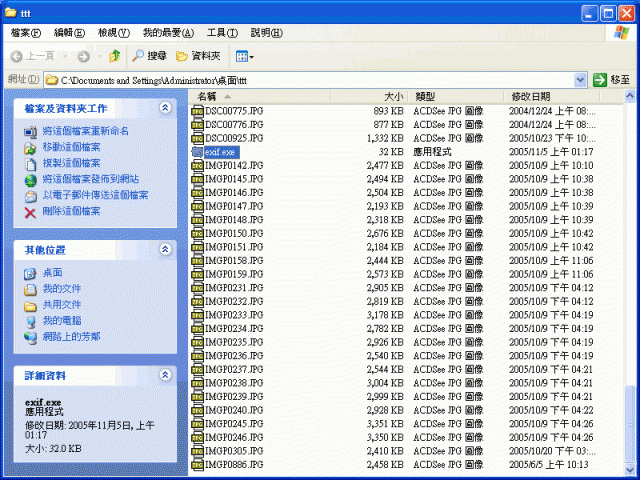Click the My Computer icon in 其他位置

coord(31,322)
